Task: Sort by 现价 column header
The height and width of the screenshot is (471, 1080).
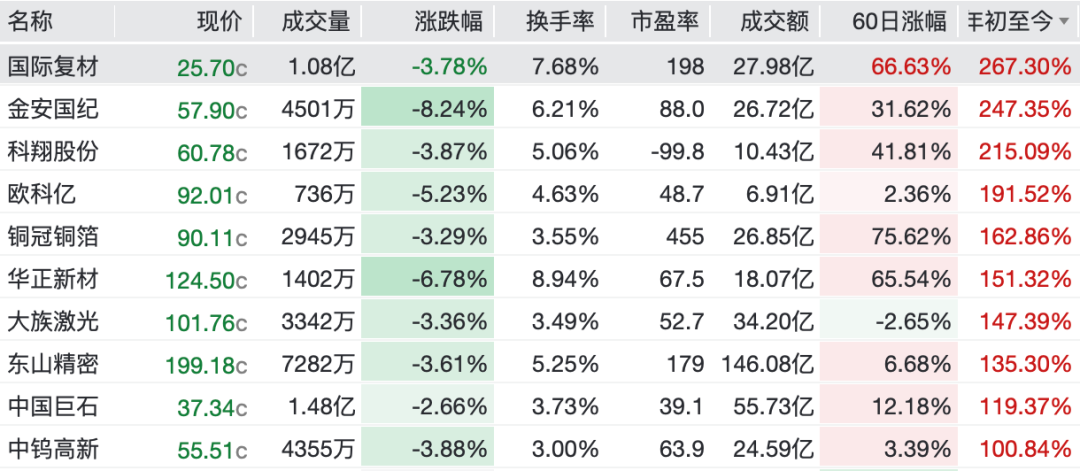Action: pyautogui.click(x=220, y=22)
